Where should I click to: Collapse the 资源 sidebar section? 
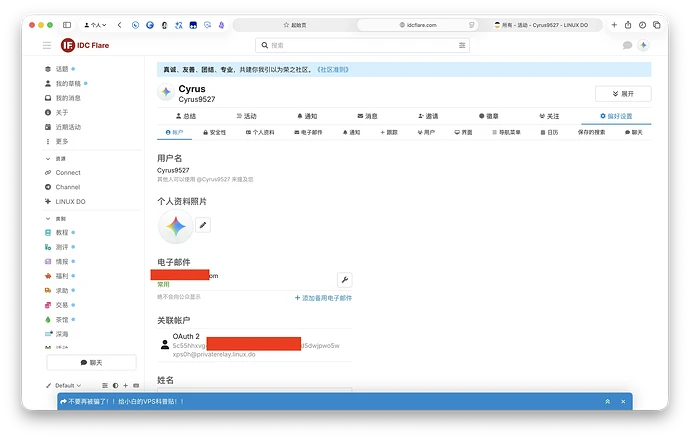56,159
